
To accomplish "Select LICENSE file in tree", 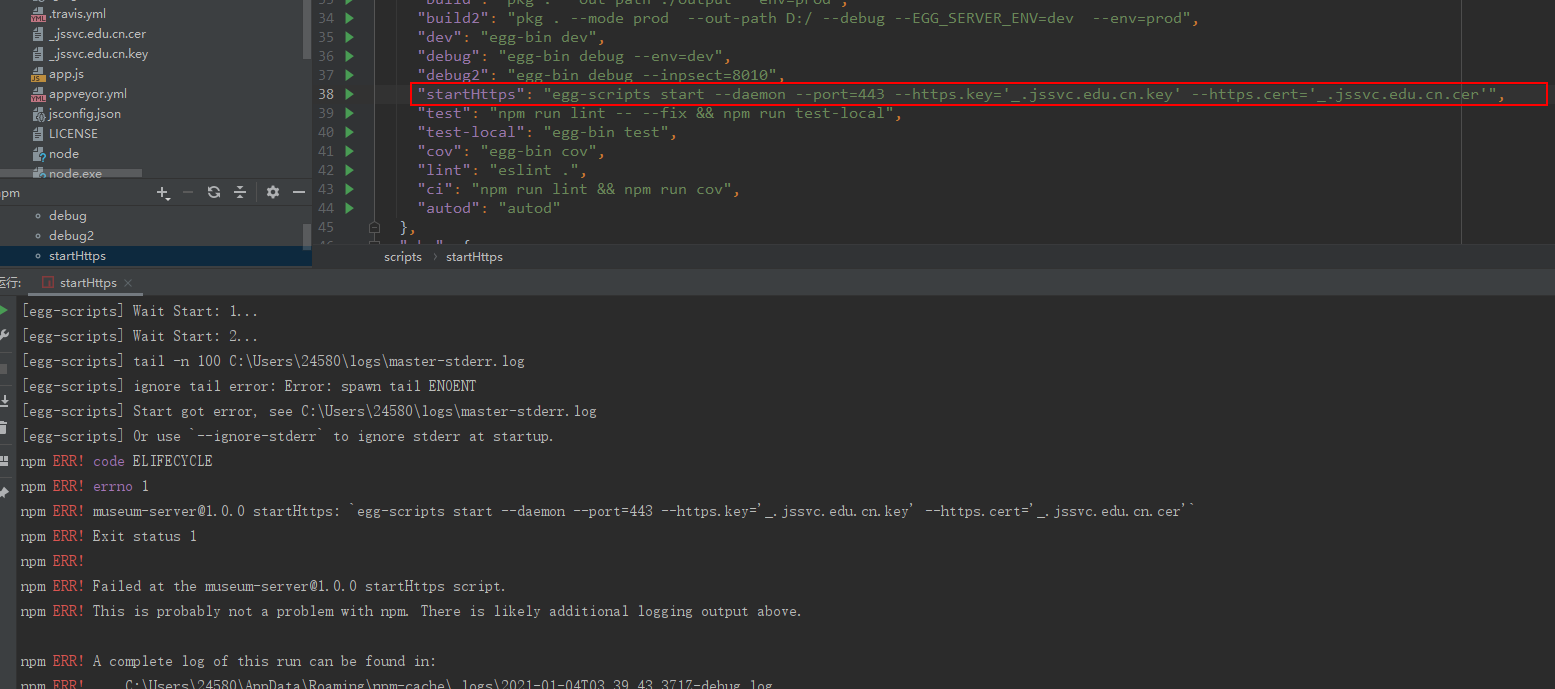I will tap(73, 134).
